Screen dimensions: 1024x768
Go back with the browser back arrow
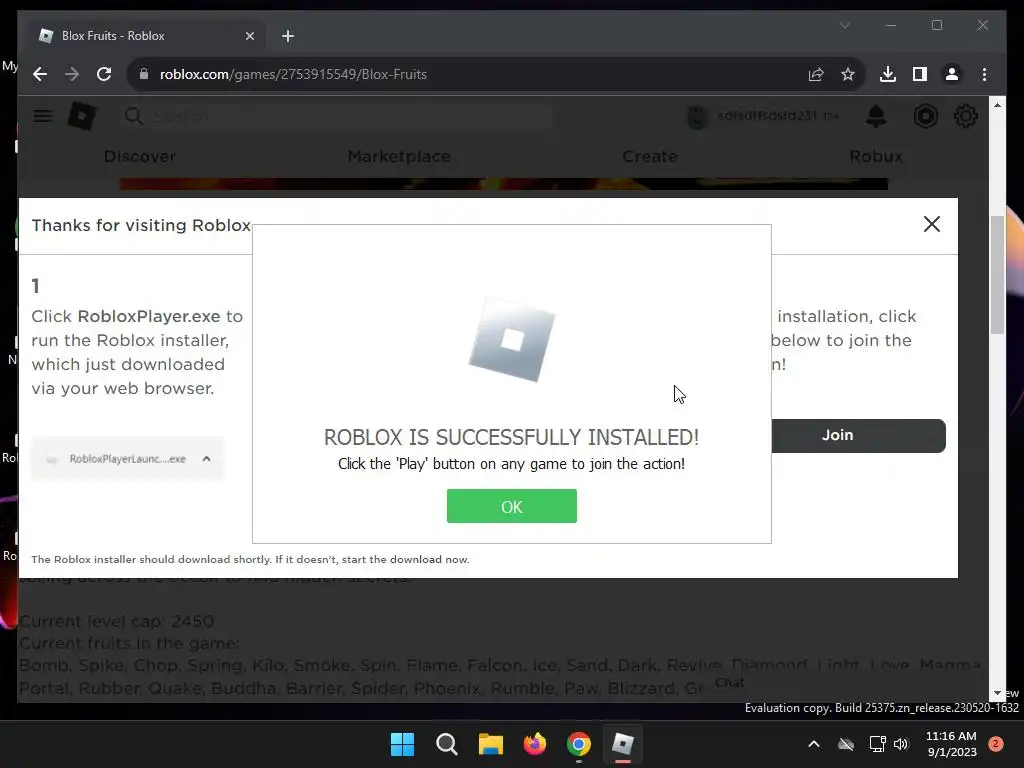[40, 74]
